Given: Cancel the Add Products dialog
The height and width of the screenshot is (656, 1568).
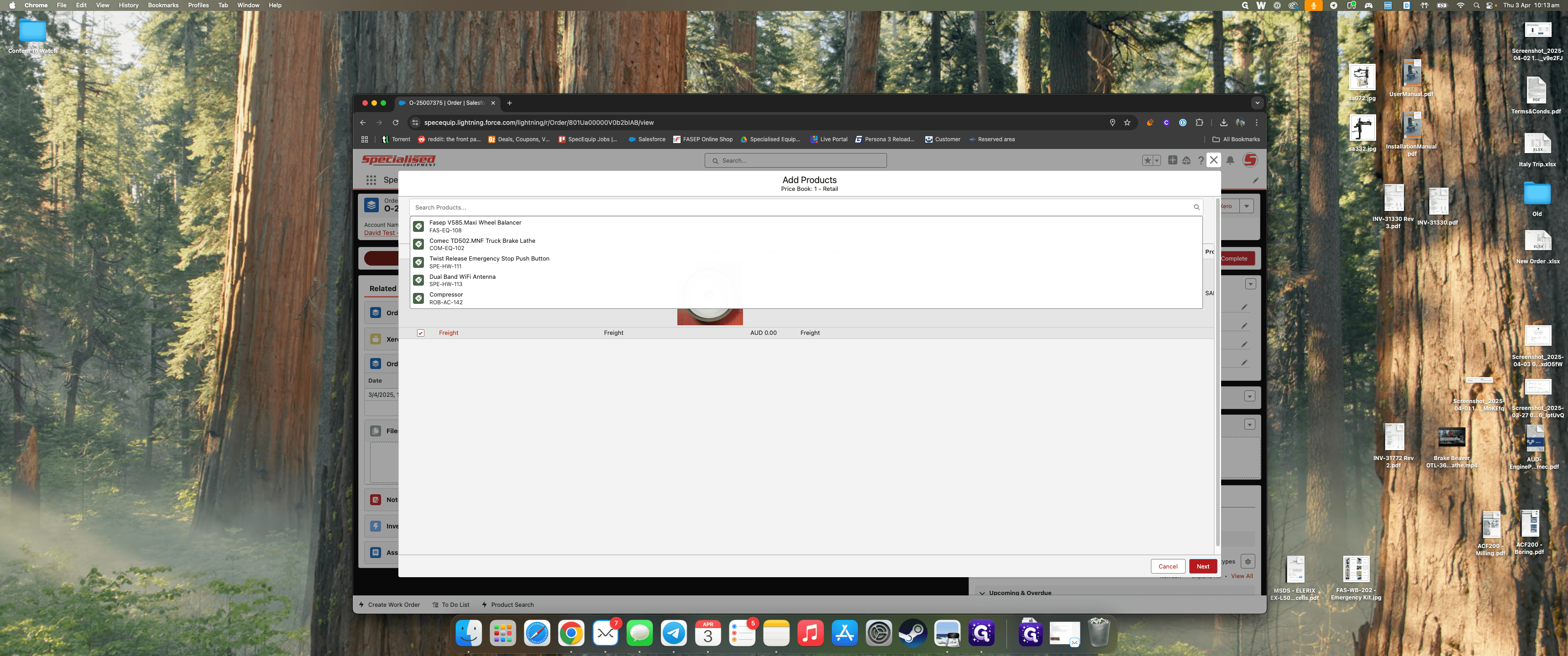Looking at the screenshot, I should click(1167, 566).
